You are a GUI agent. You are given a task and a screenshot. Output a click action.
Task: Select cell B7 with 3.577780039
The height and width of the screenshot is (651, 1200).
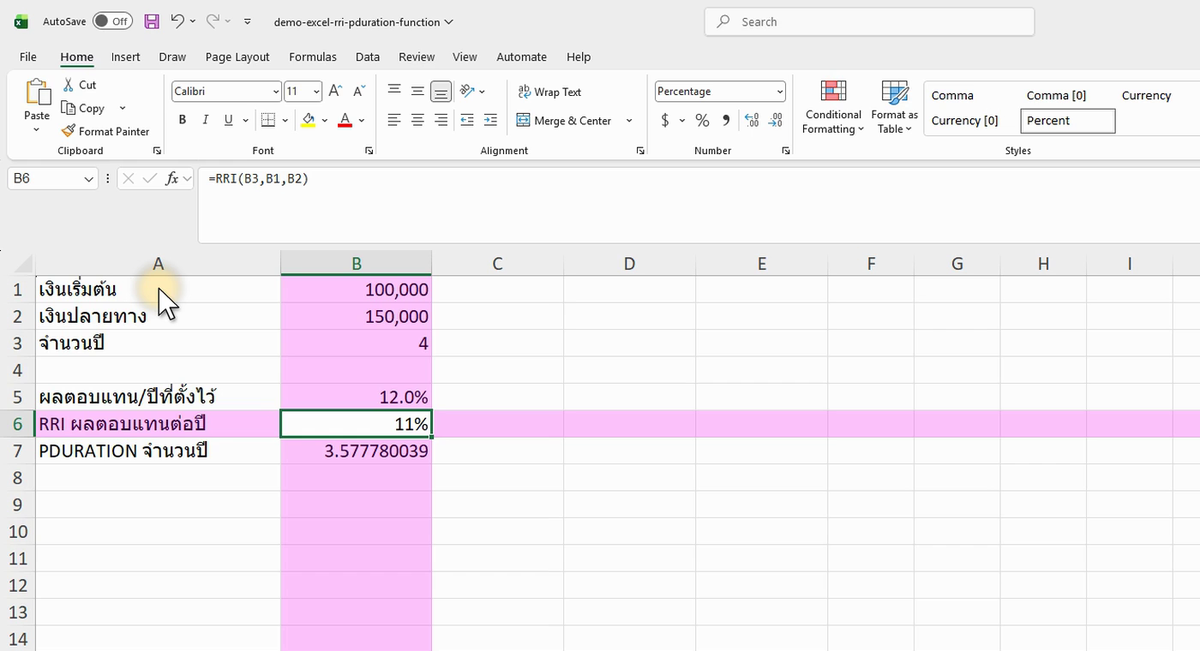tap(356, 451)
